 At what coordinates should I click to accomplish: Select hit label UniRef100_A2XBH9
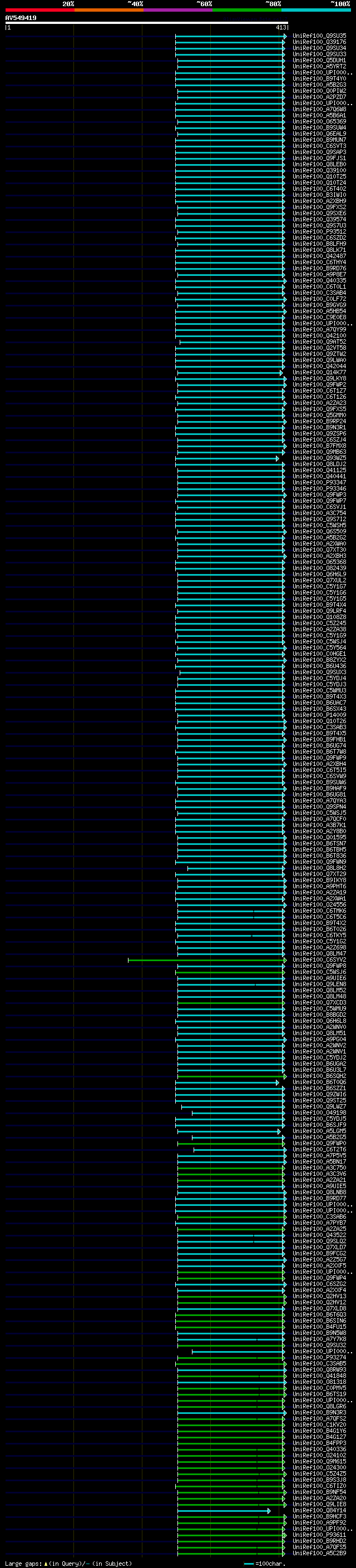click(x=319, y=201)
